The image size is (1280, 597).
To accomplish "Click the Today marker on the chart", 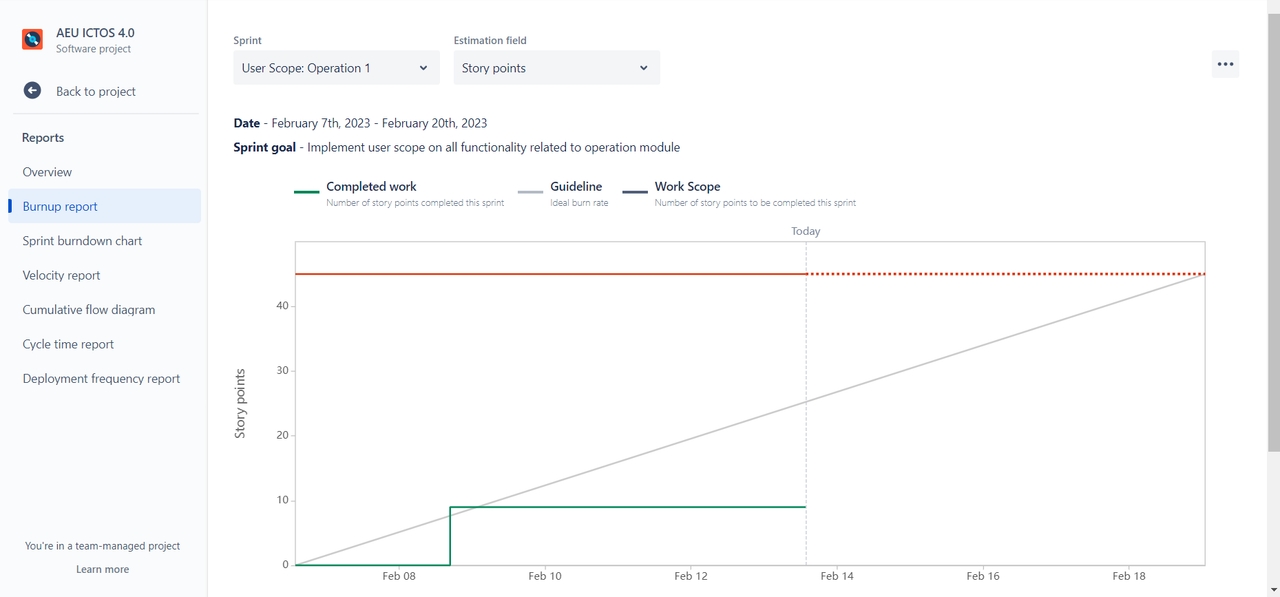I will click(x=805, y=231).
